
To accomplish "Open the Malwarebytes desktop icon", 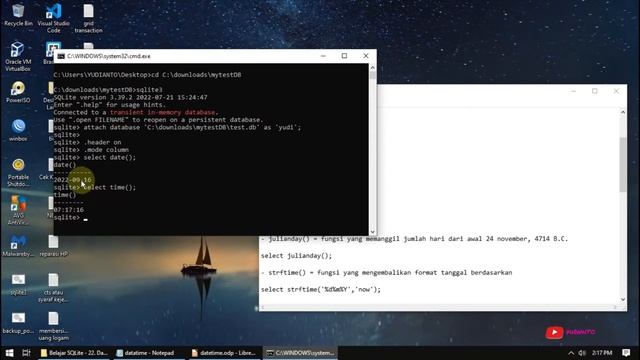I will pos(18,246).
